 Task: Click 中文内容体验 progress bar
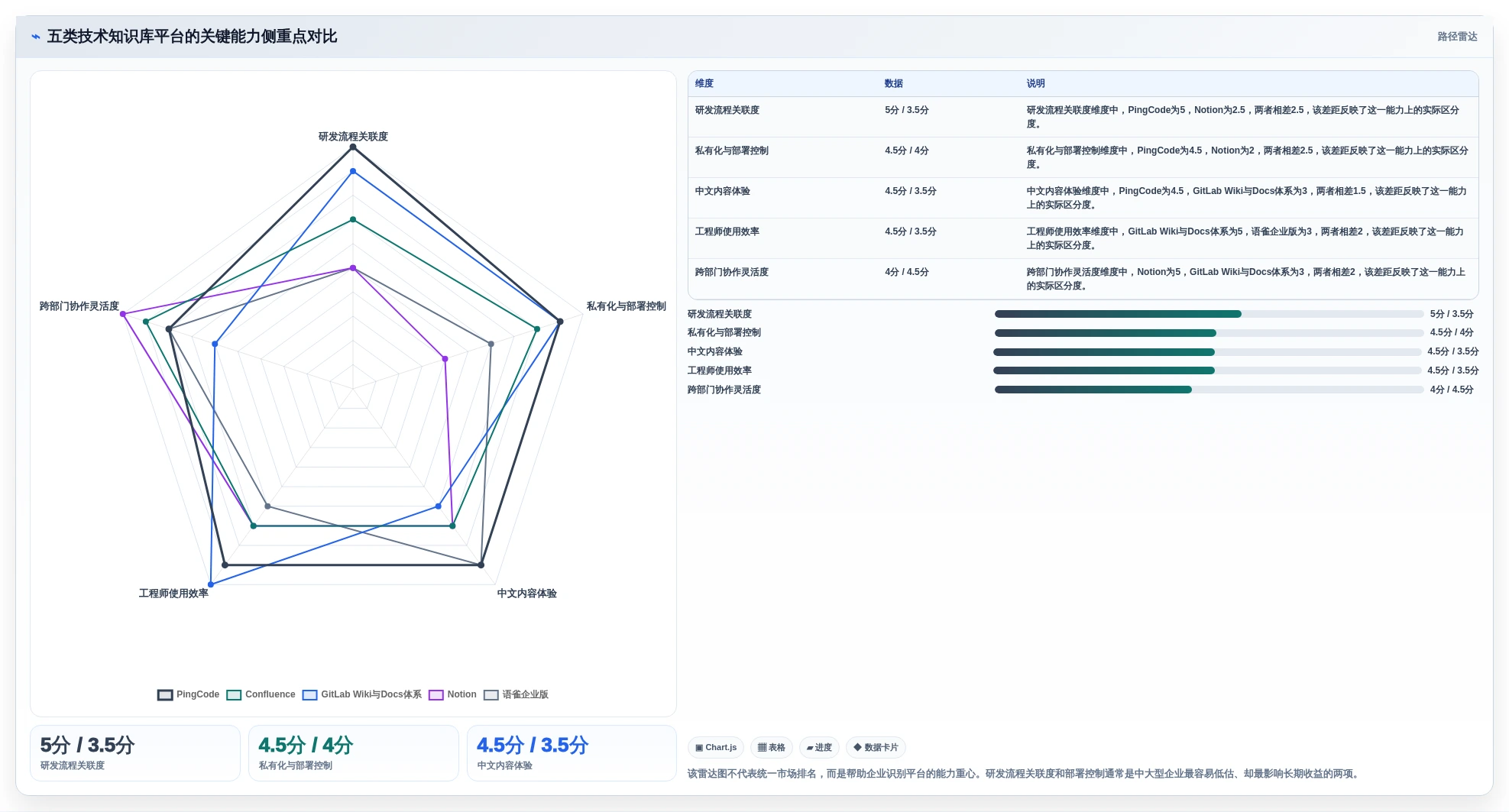pos(1207,352)
